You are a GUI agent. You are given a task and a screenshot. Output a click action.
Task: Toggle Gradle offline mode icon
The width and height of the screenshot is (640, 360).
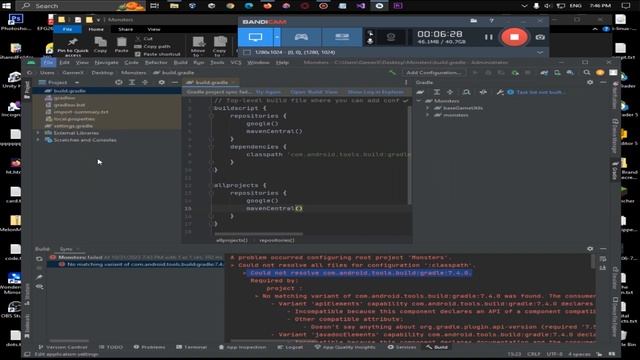pos(483,92)
